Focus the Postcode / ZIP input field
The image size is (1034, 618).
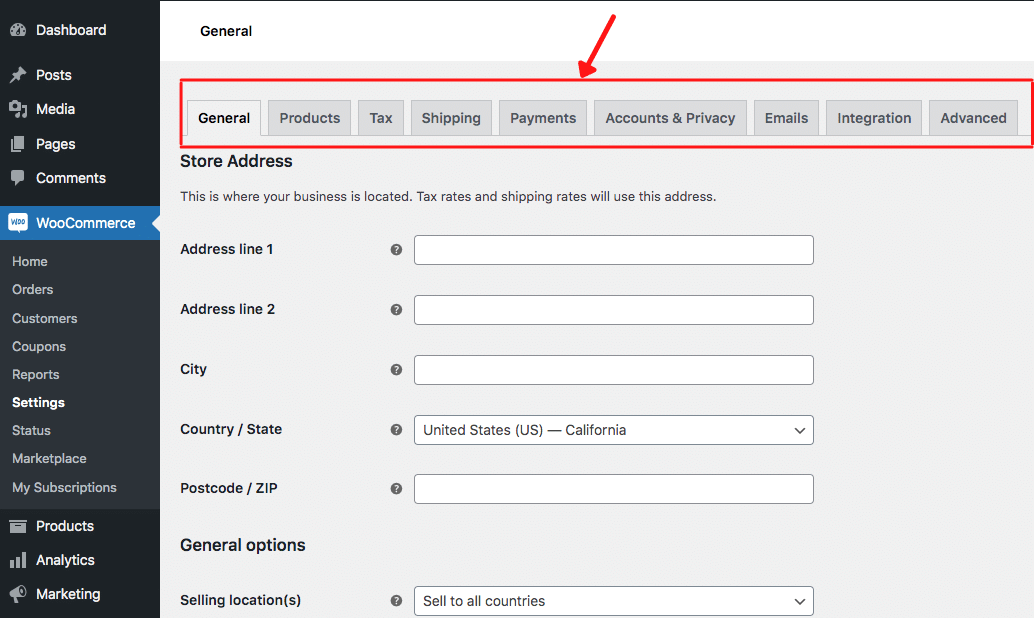[613, 489]
